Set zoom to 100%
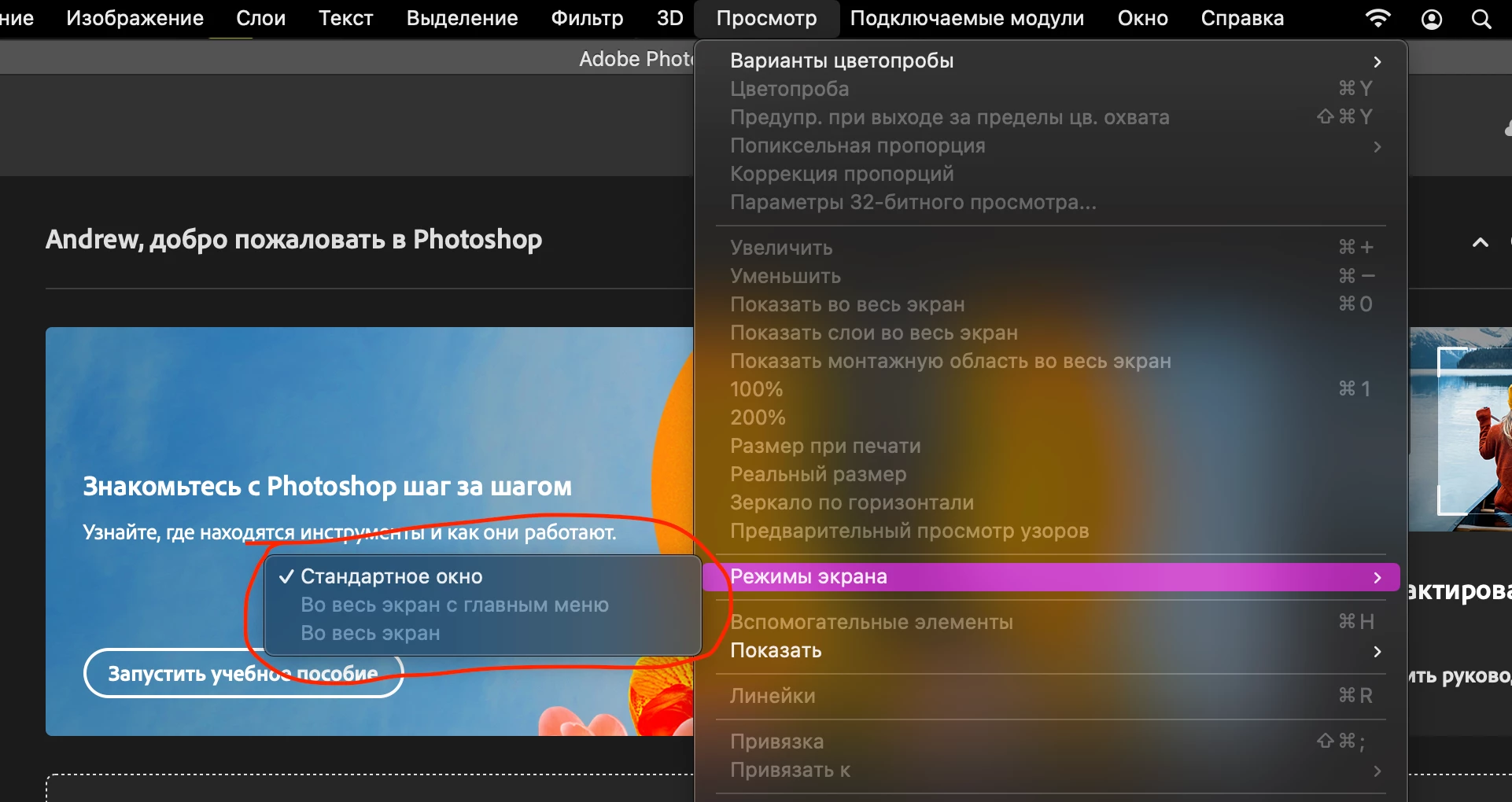Viewport: 1512px width, 802px height. (1050, 389)
